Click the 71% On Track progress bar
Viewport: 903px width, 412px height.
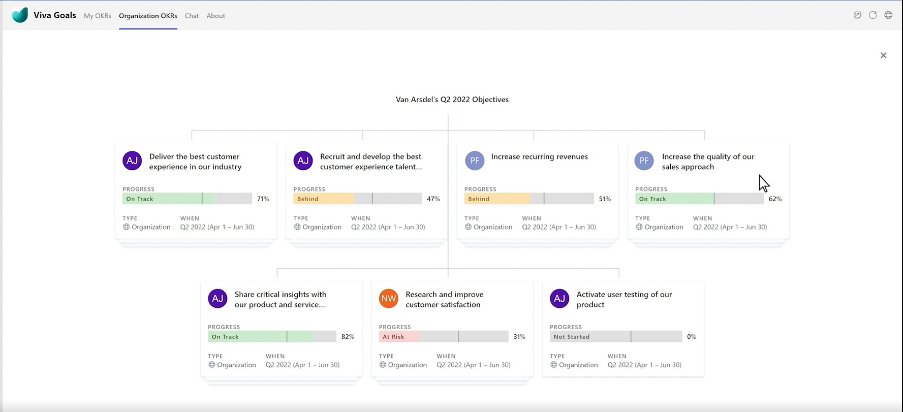click(187, 199)
